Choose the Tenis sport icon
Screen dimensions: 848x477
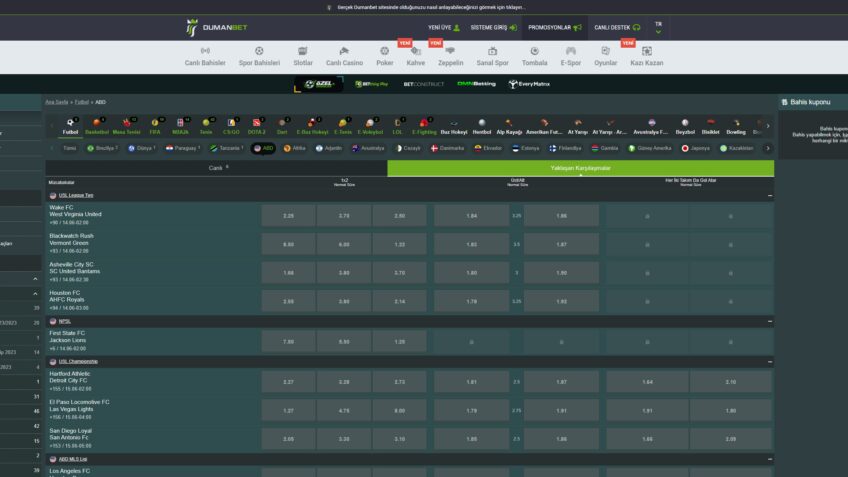(206, 123)
